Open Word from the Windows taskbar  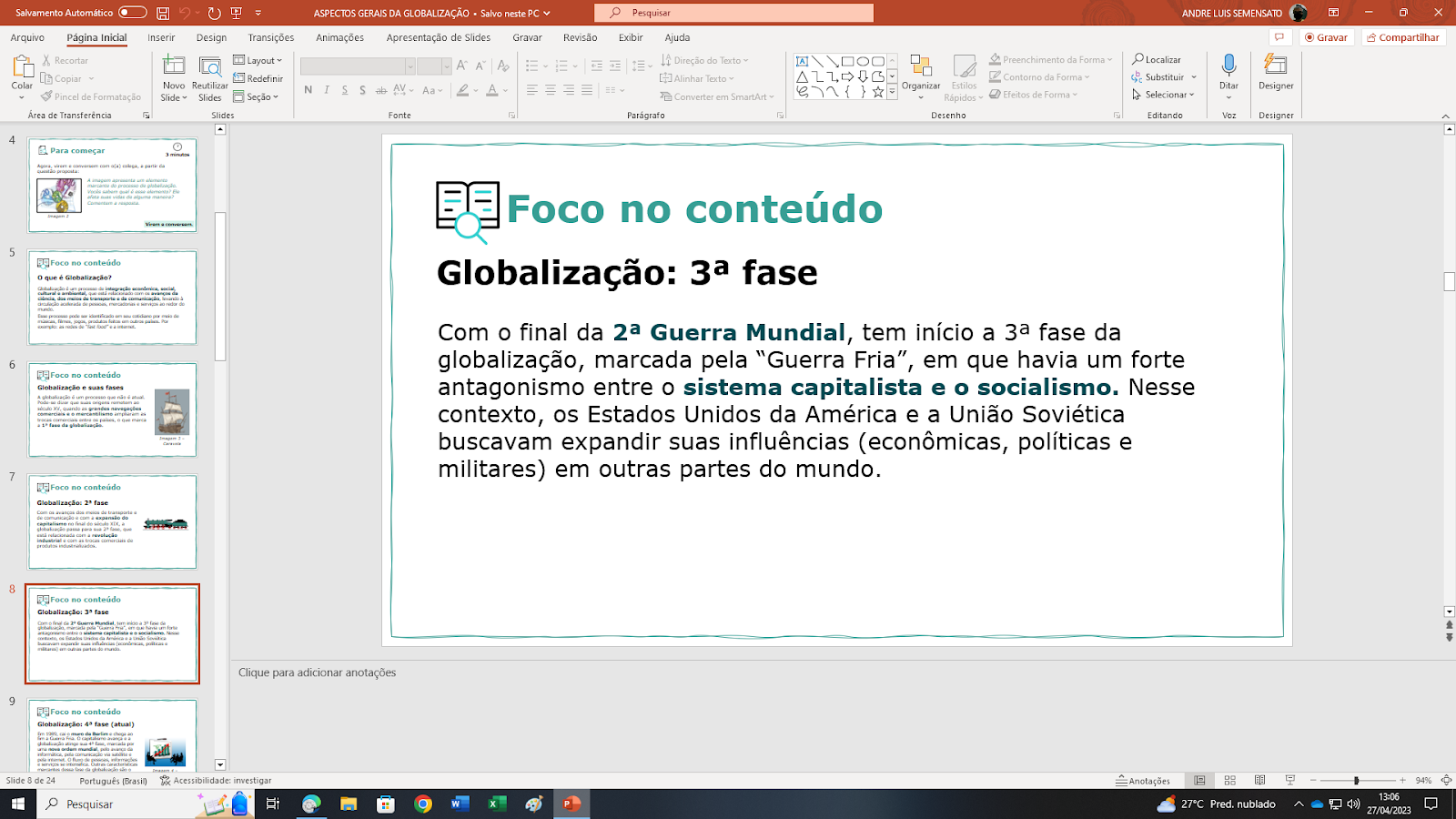coord(460,804)
